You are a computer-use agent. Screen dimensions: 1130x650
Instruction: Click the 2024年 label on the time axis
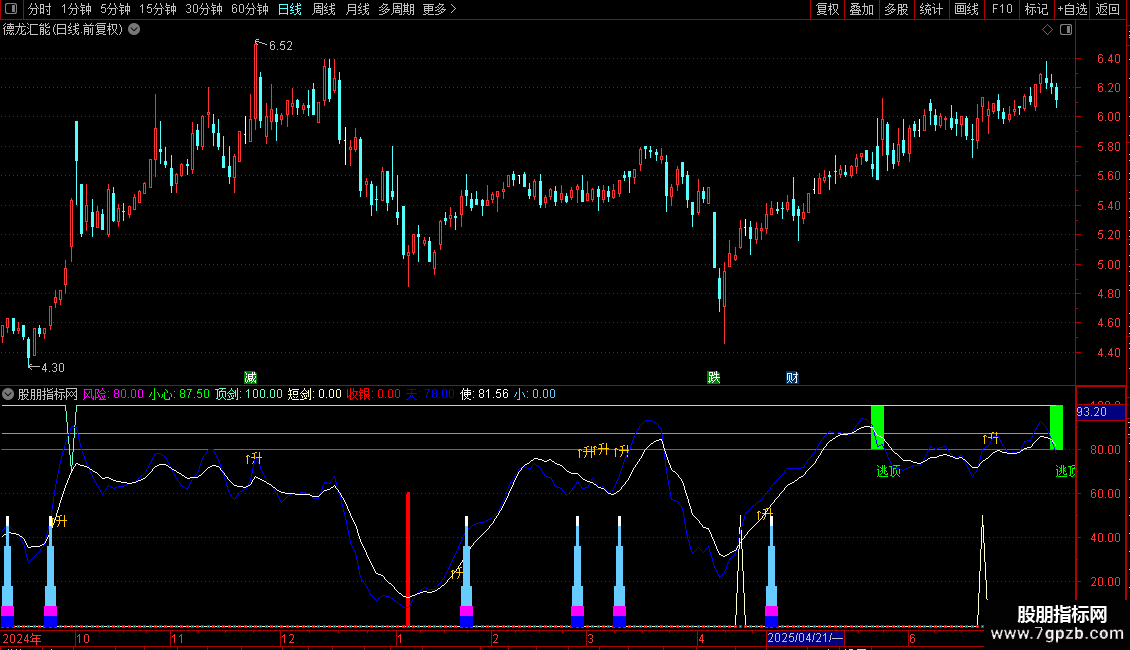coord(22,638)
